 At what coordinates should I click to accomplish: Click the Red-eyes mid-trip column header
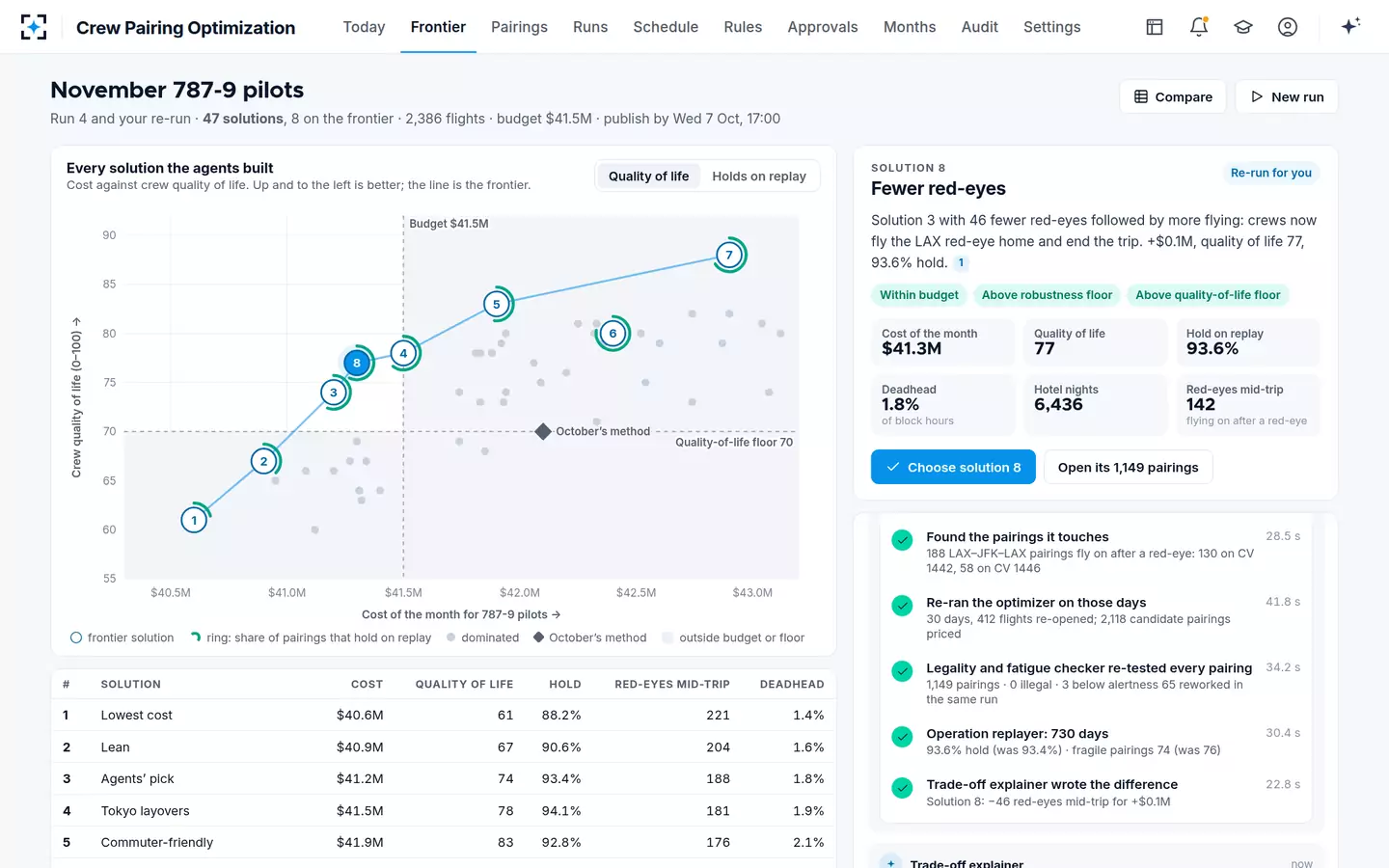click(672, 684)
